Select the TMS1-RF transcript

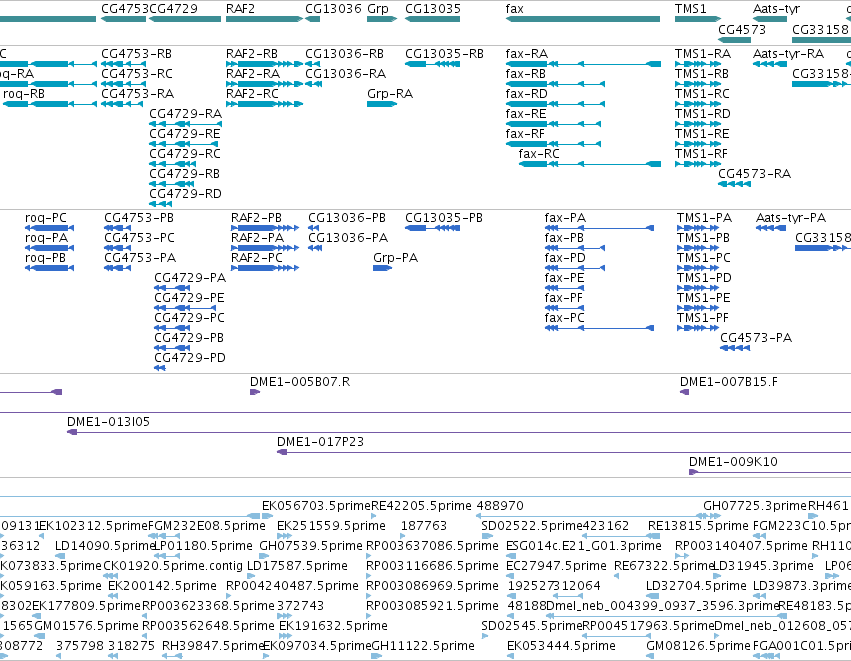701,154
